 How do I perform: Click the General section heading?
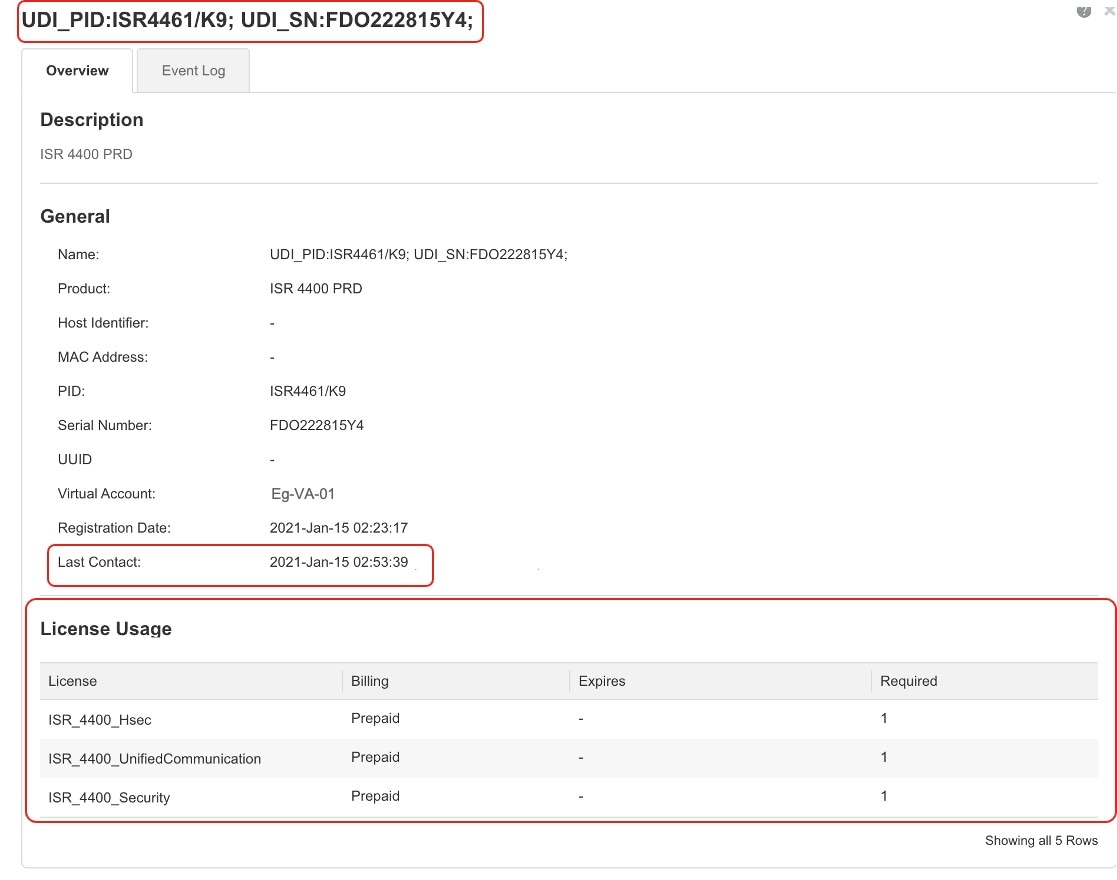[75, 217]
